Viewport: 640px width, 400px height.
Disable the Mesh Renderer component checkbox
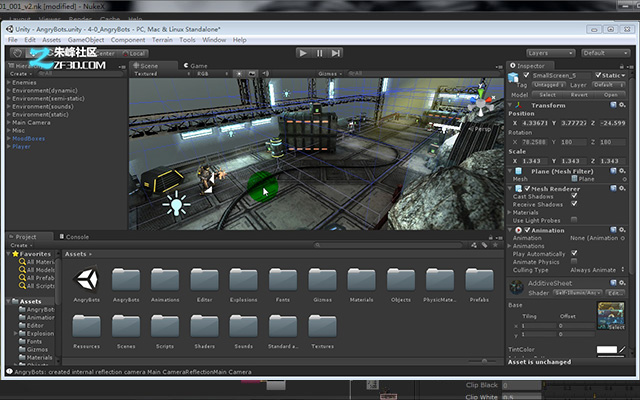pos(527,189)
